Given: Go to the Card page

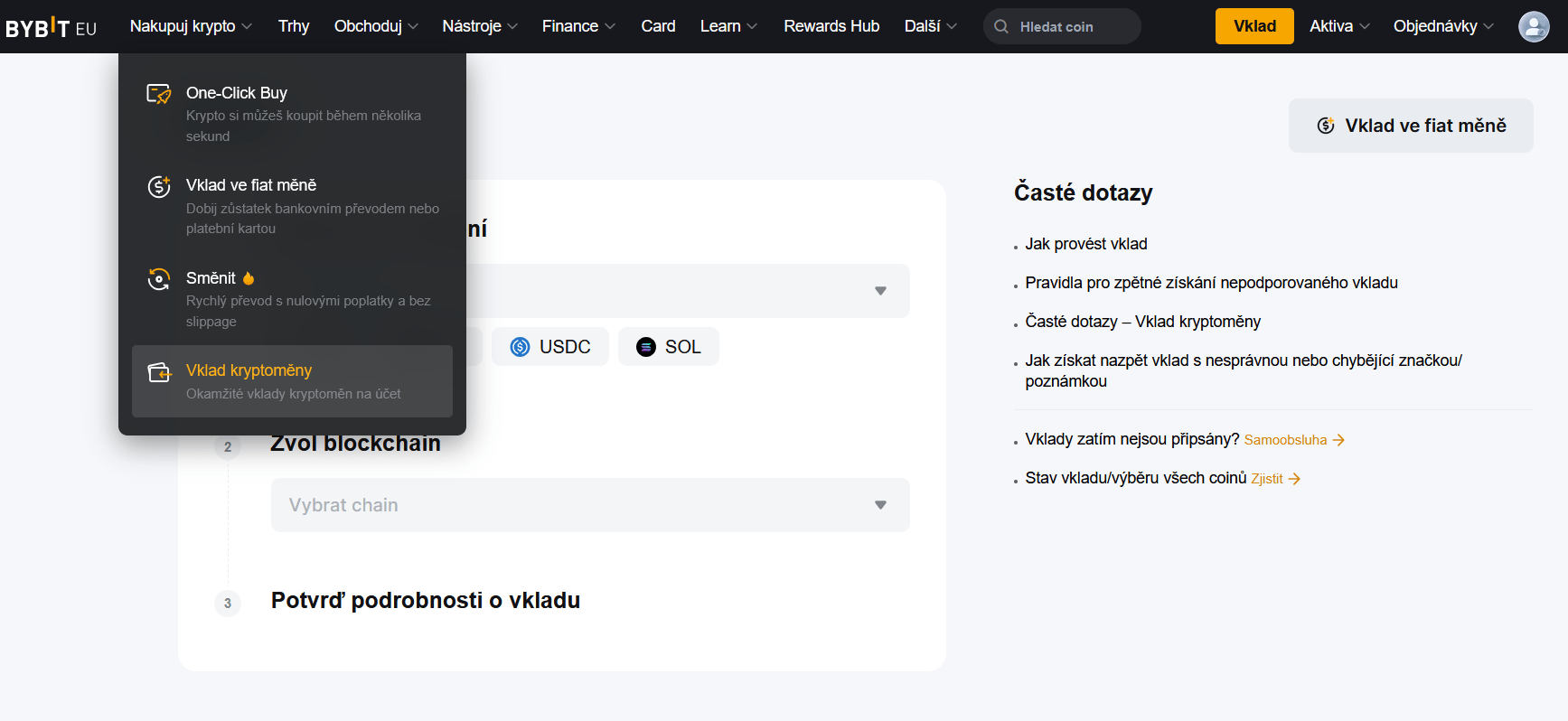Looking at the screenshot, I should click(x=658, y=27).
